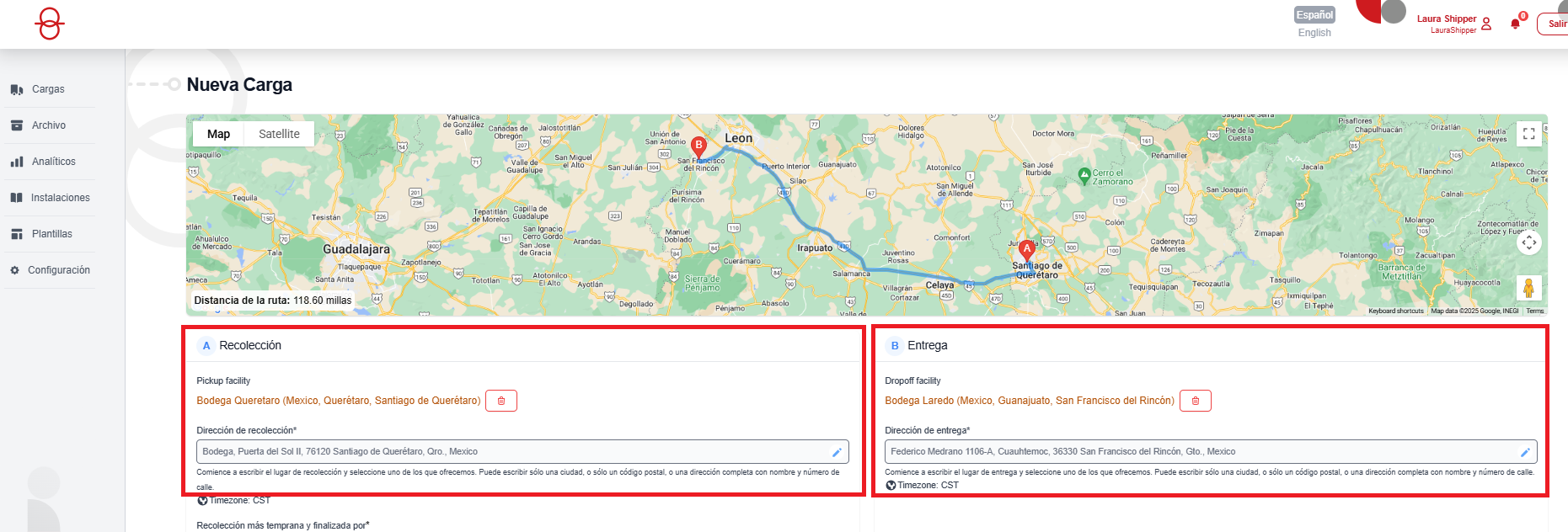This screenshot has height=532, width=1568.
Task: Click the Plantillas template icon
Action: click(x=17, y=234)
